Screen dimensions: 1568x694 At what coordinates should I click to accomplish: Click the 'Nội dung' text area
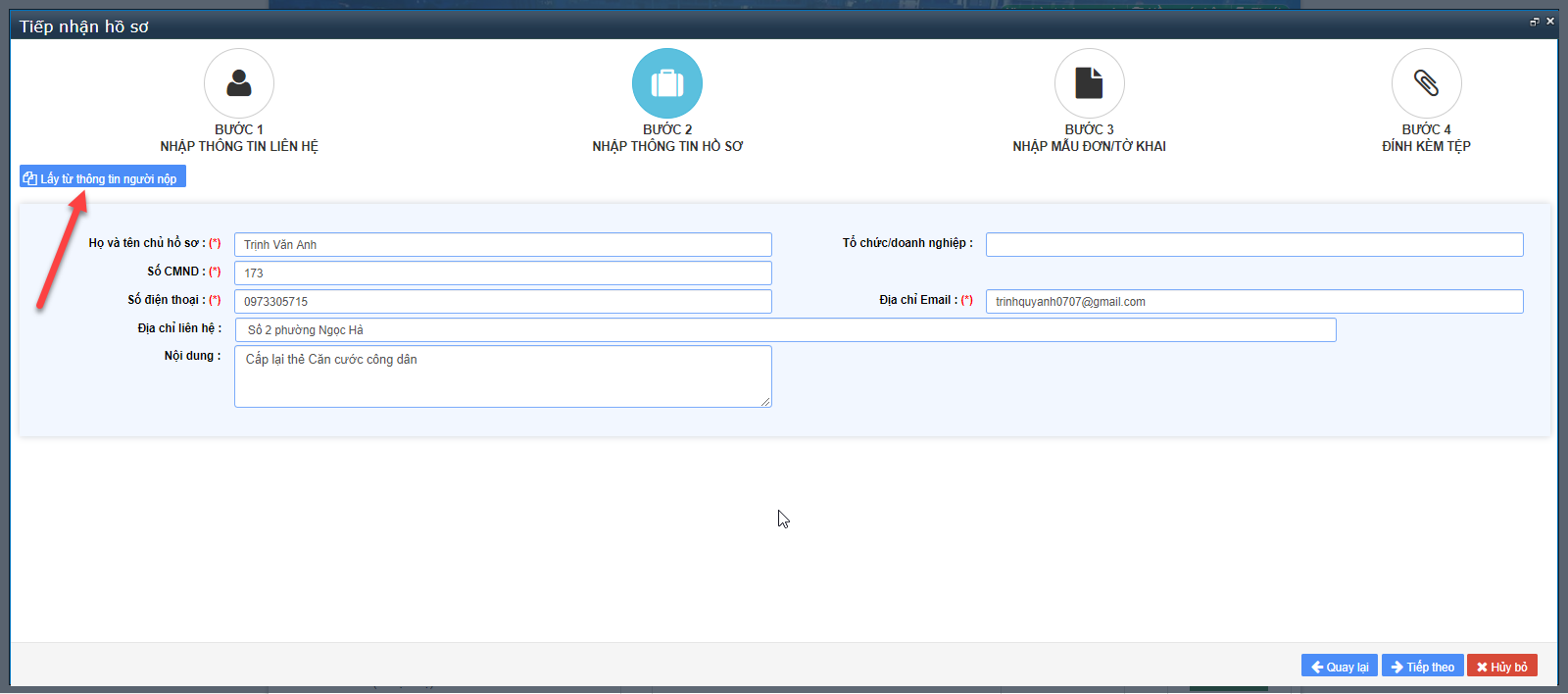point(503,376)
